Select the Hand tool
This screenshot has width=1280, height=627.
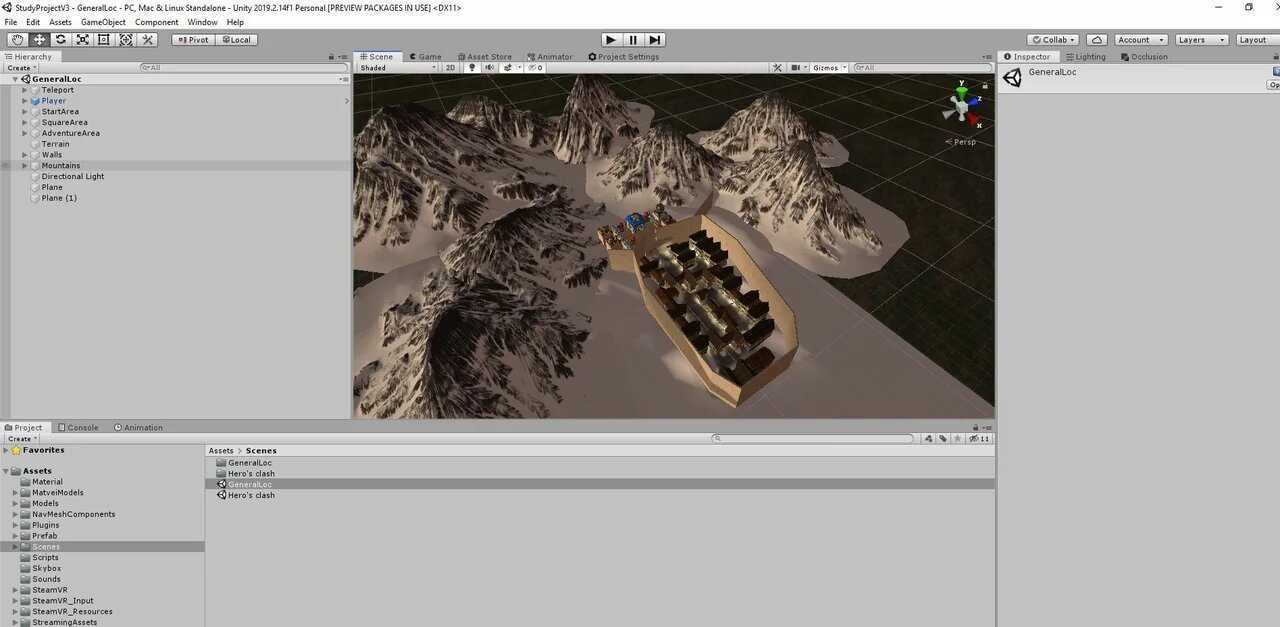click(18, 40)
